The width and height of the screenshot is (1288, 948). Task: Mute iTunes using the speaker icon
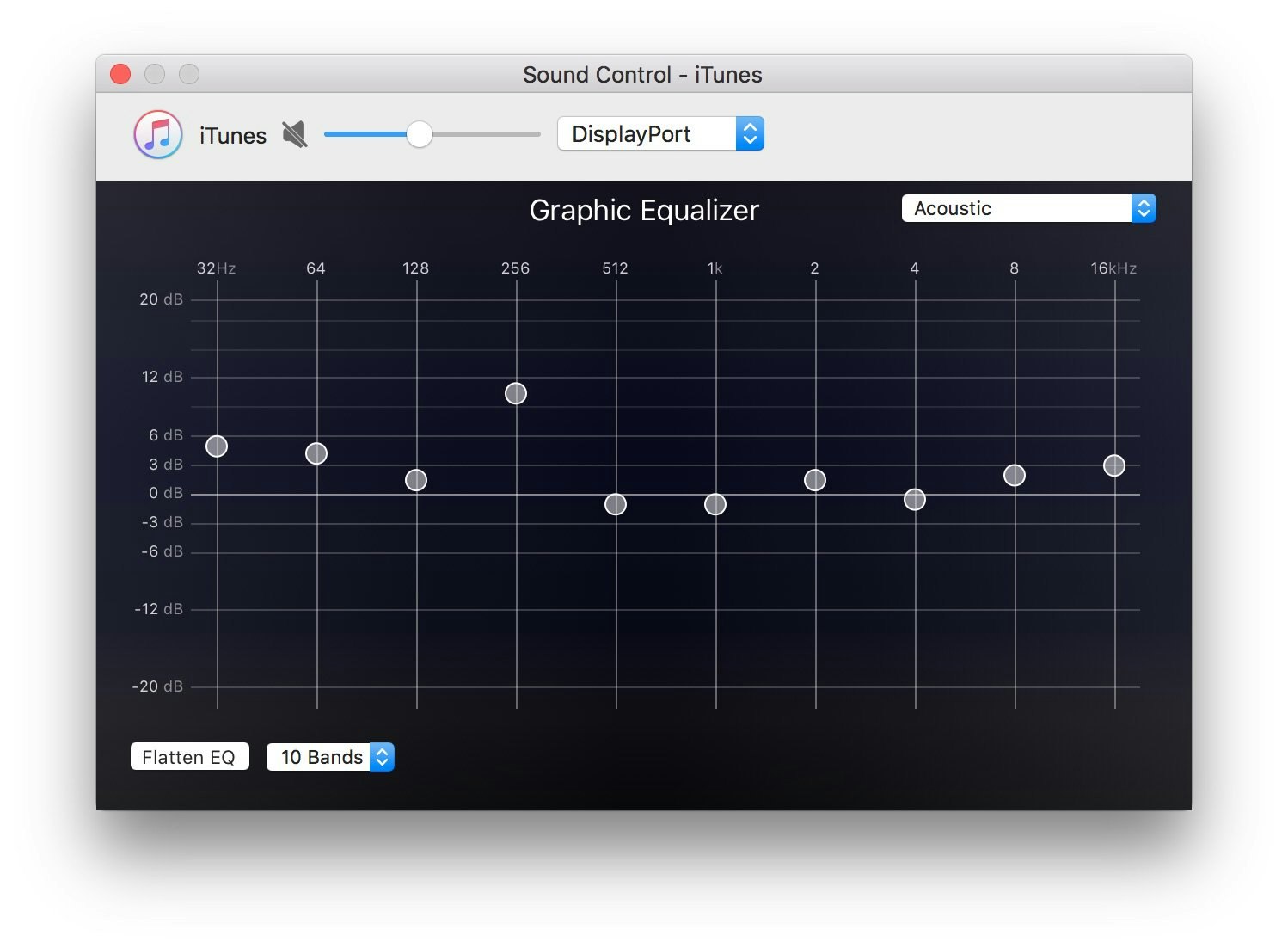tap(293, 134)
